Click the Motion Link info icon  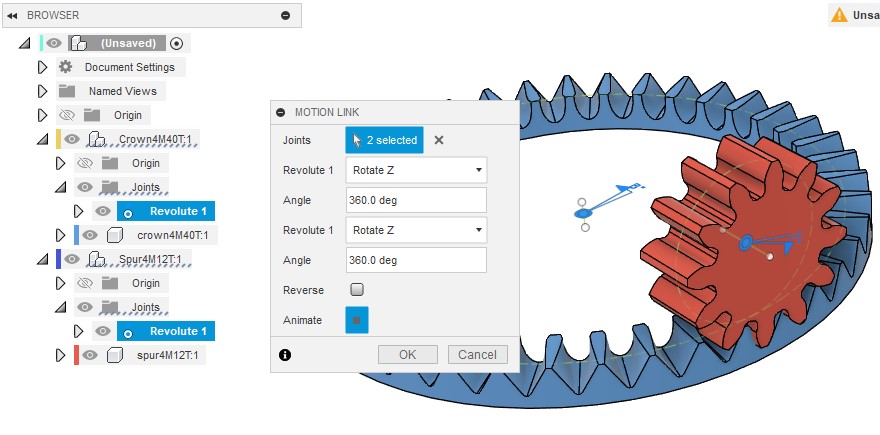pyautogui.click(x=285, y=354)
